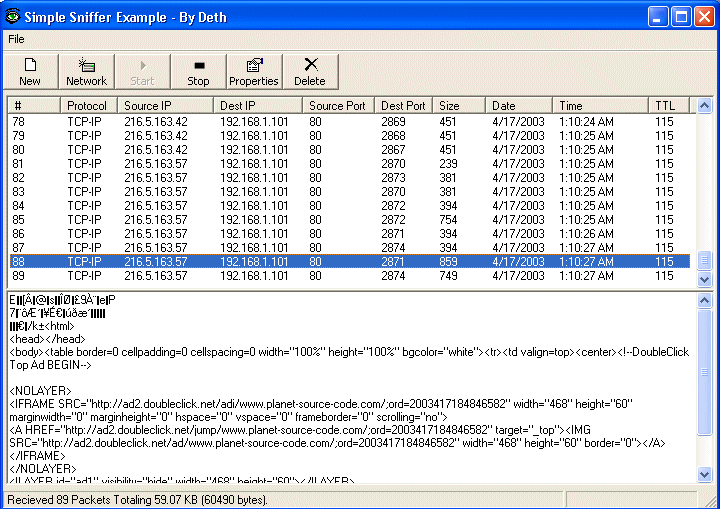The width and height of the screenshot is (720, 509).
Task: Click the Dest Port column header
Action: 404,105
